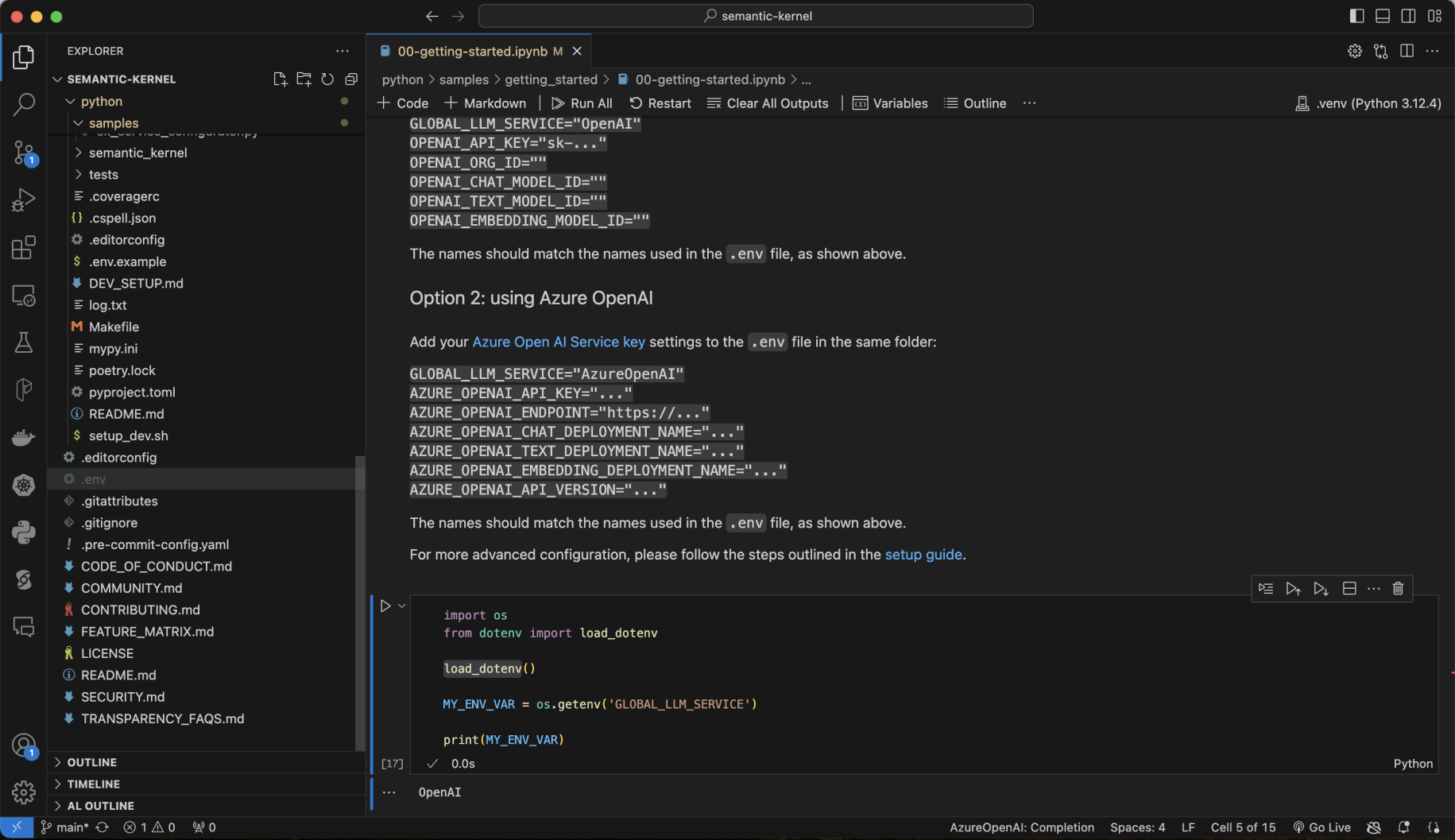Expand the semantic_kernel folder

pos(137,153)
